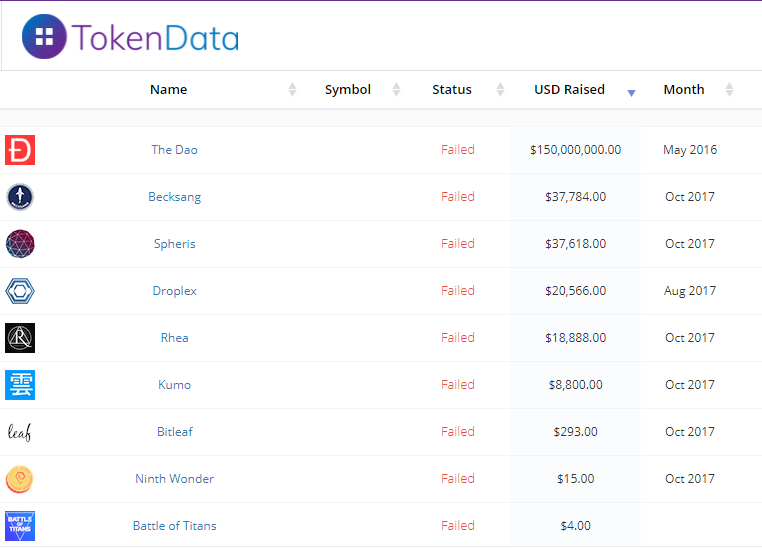
Task: Click the TokenData logo icon
Action: pos(44,36)
